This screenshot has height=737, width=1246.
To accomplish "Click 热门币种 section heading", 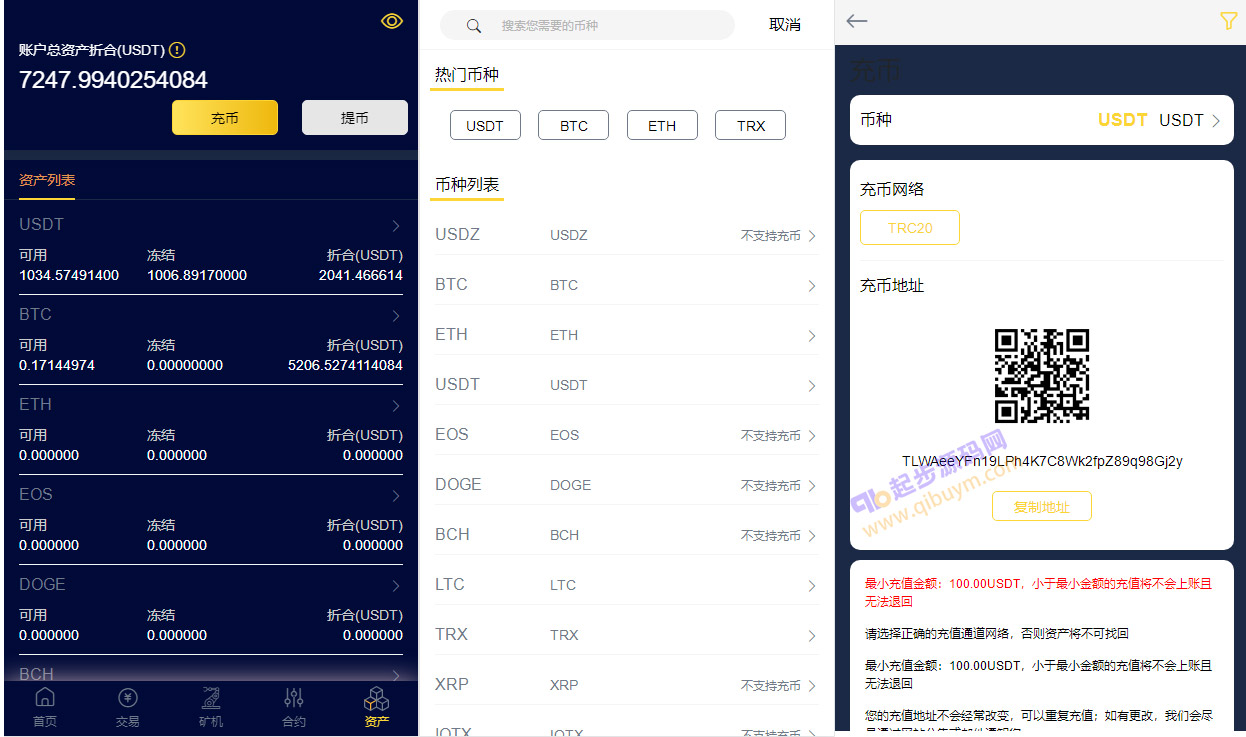I will click(467, 75).
